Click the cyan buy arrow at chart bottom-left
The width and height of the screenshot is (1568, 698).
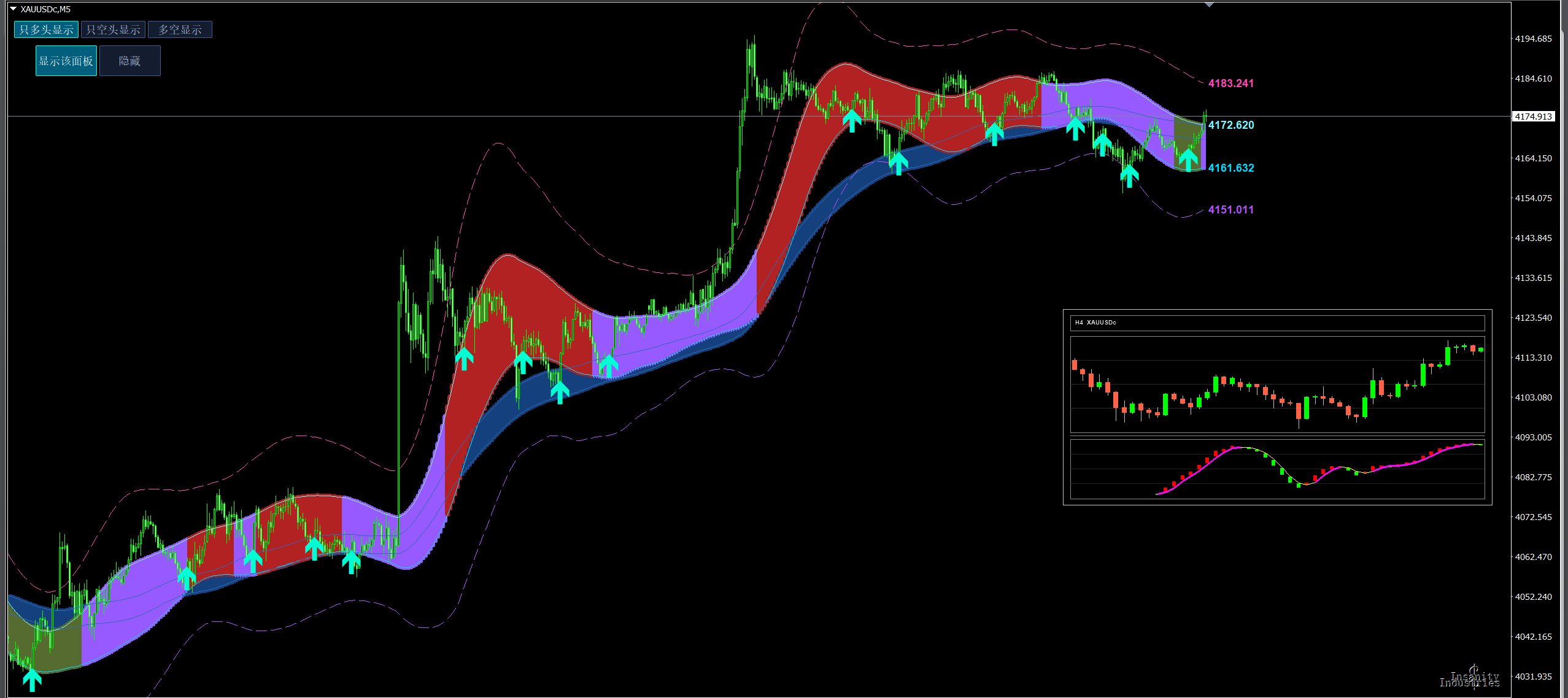[x=32, y=680]
